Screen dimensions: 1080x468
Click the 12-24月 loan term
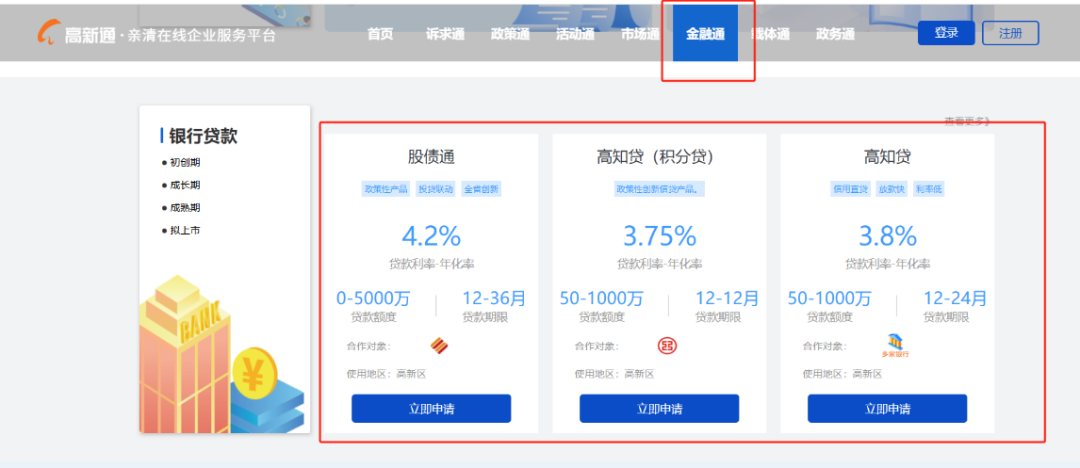click(x=955, y=298)
